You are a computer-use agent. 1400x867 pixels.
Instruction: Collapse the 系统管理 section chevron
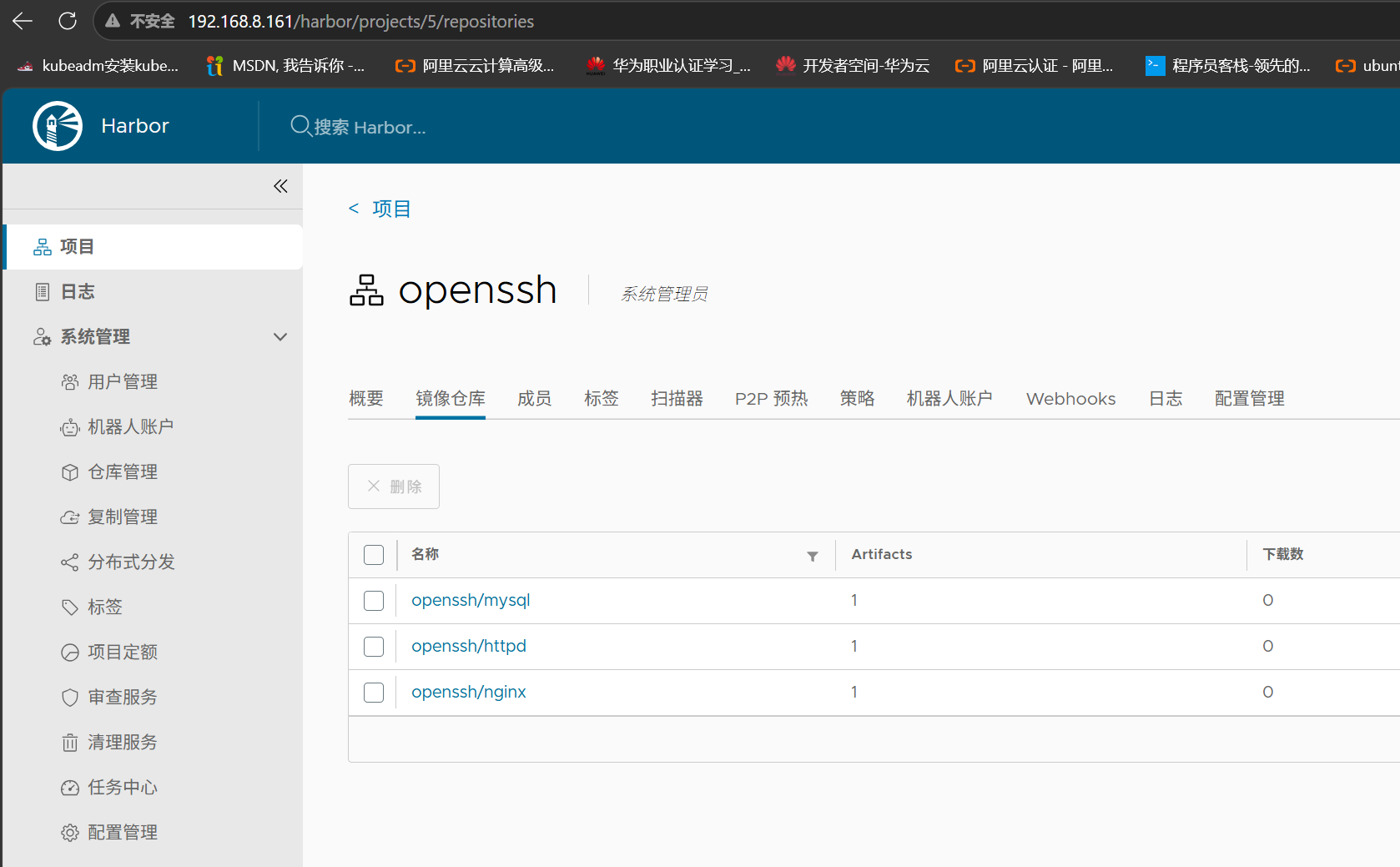pyautogui.click(x=280, y=337)
